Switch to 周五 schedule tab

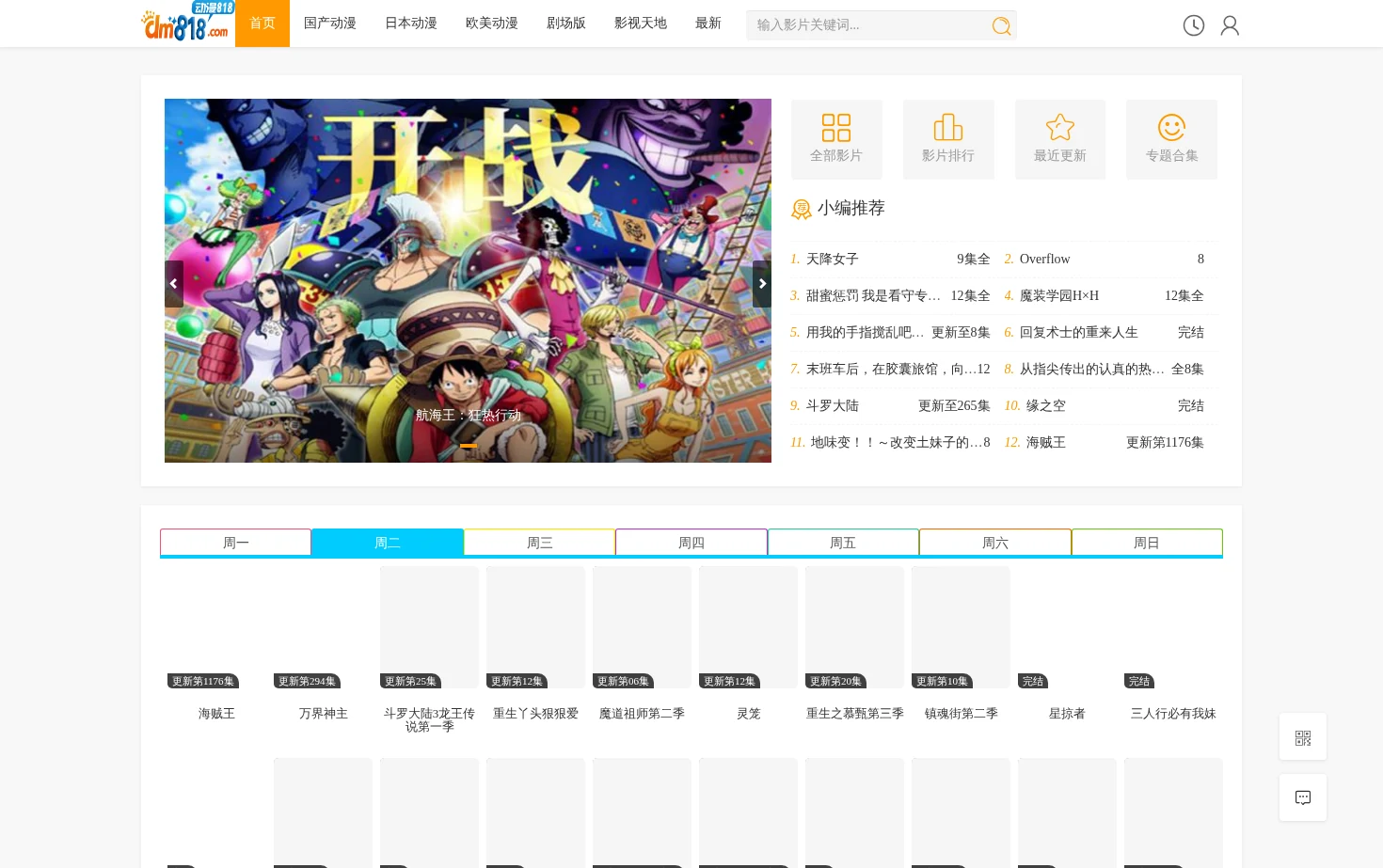[x=843, y=543]
